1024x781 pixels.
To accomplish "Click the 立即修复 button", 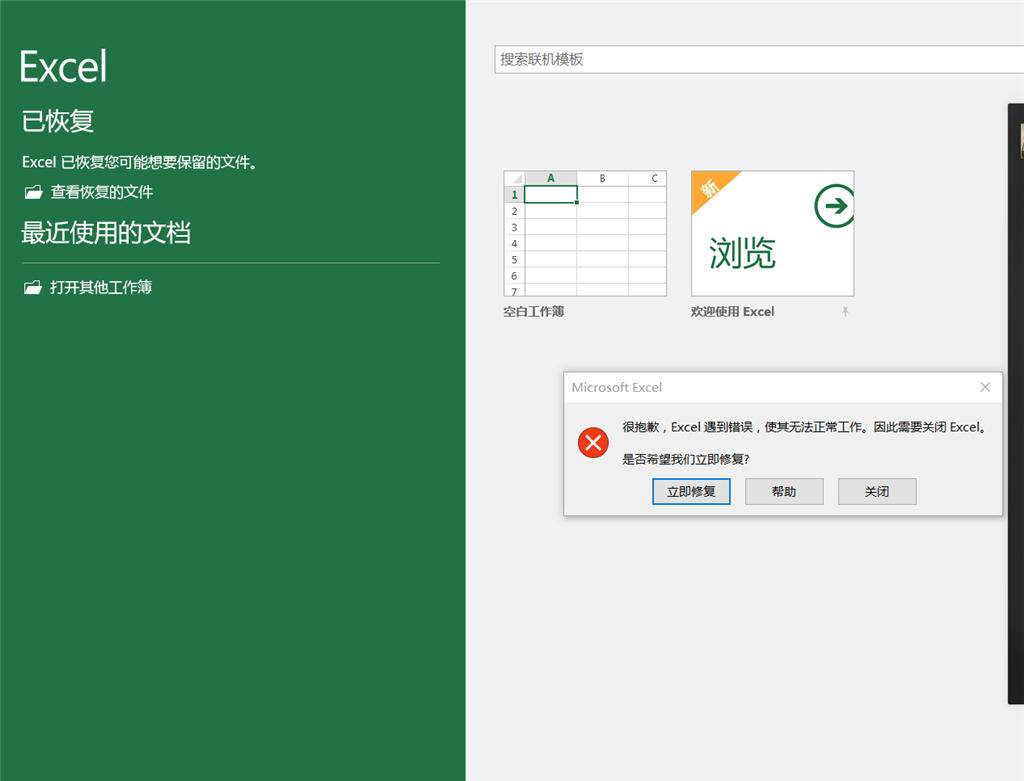I will (x=691, y=492).
